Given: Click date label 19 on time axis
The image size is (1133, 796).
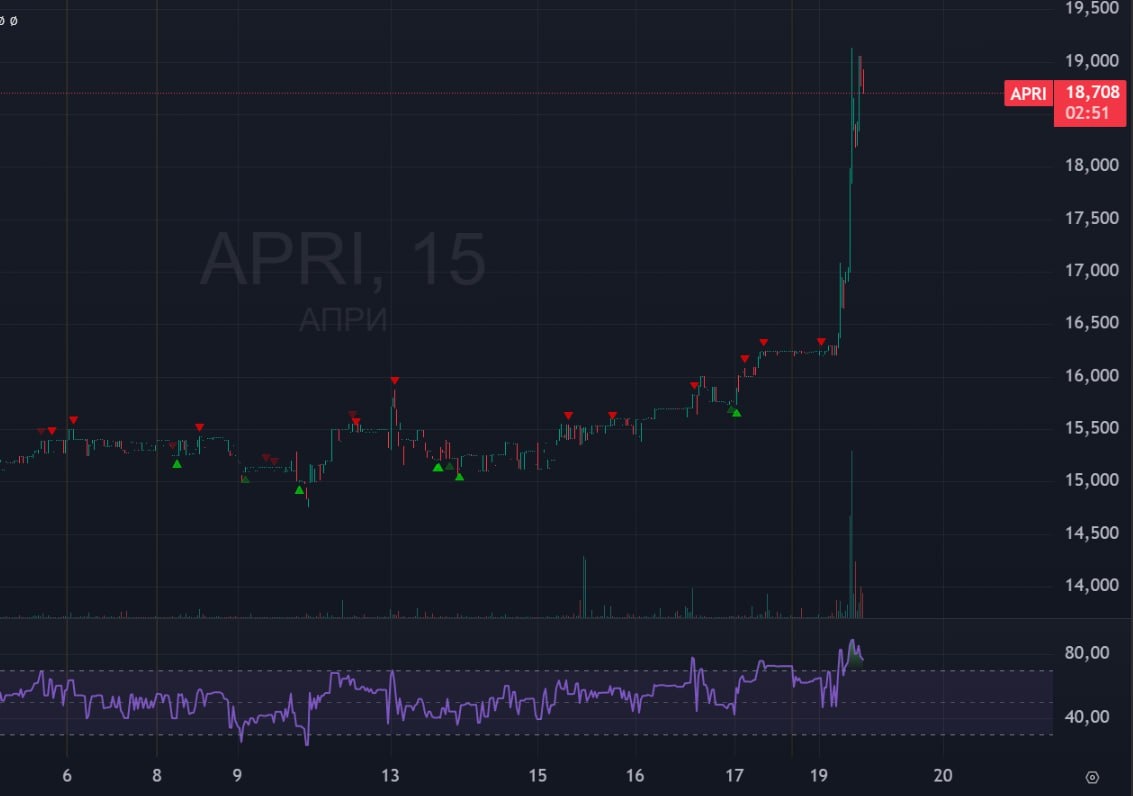Looking at the screenshot, I should [818, 776].
